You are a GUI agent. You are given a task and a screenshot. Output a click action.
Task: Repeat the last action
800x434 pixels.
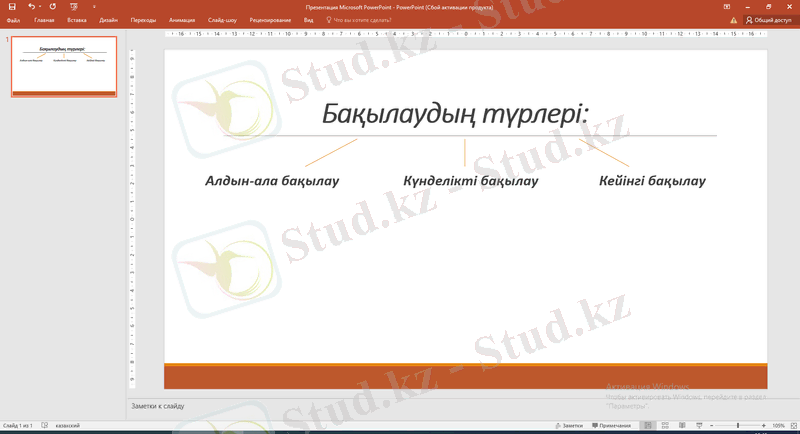53,7
